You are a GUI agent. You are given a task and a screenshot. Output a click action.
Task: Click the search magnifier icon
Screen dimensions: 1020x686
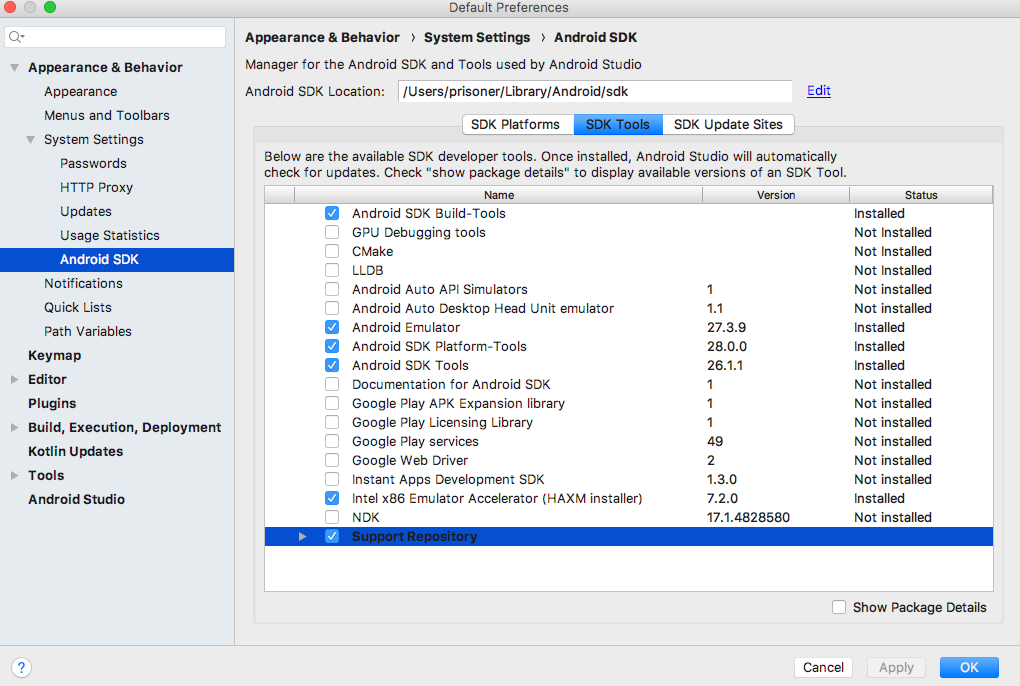coord(16,37)
